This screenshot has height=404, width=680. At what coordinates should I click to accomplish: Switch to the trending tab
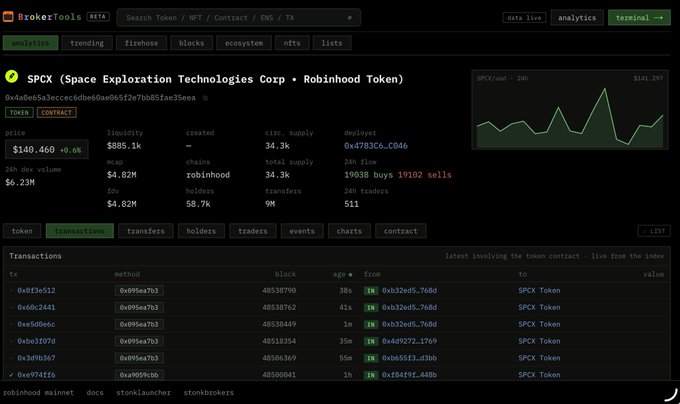tap(87, 43)
